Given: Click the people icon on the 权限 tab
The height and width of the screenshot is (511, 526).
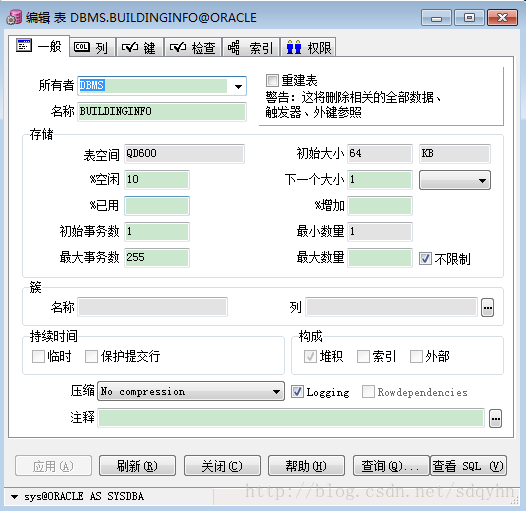Looking at the screenshot, I should pos(294,47).
